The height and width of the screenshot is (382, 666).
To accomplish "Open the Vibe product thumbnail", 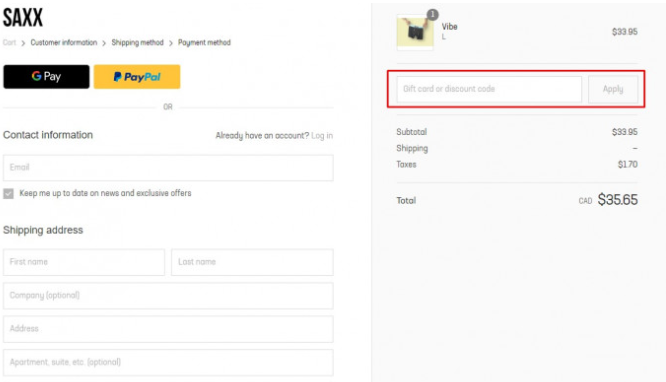I will pyautogui.click(x=415, y=32).
